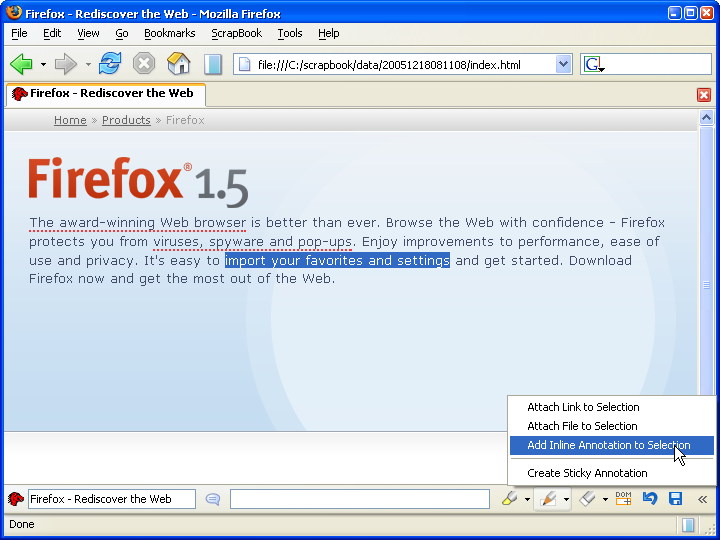Image resolution: width=720 pixels, height=540 pixels.
Task: Click the blue Undo arrow icon
Action: pos(649,499)
